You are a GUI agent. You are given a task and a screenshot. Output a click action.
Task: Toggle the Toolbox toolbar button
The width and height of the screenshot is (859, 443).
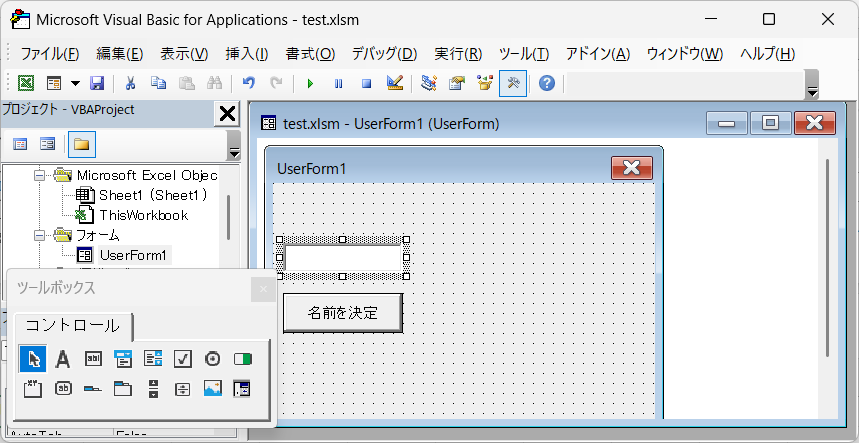click(x=513, y=83)
